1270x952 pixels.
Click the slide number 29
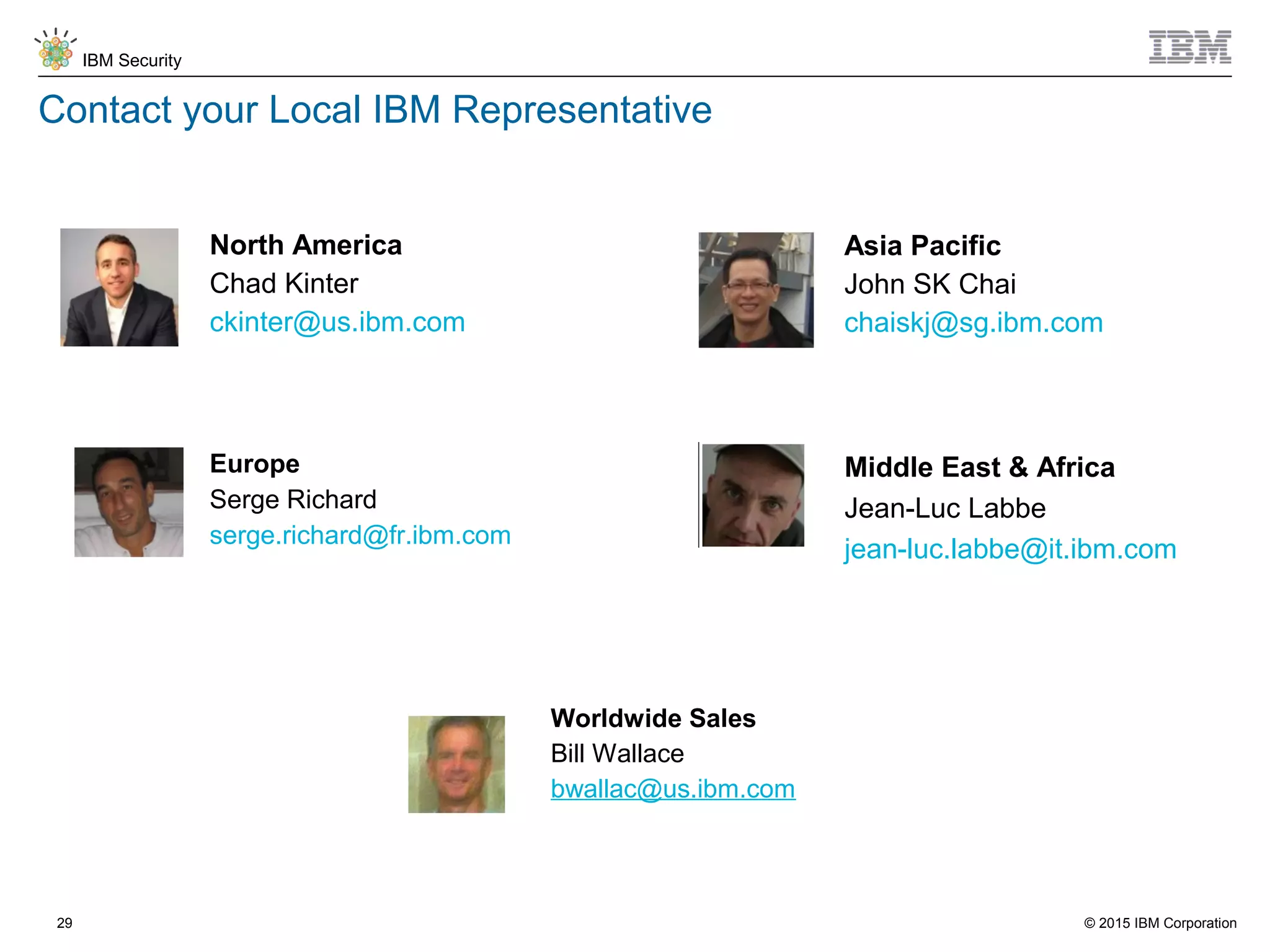(x=64, y=923)
